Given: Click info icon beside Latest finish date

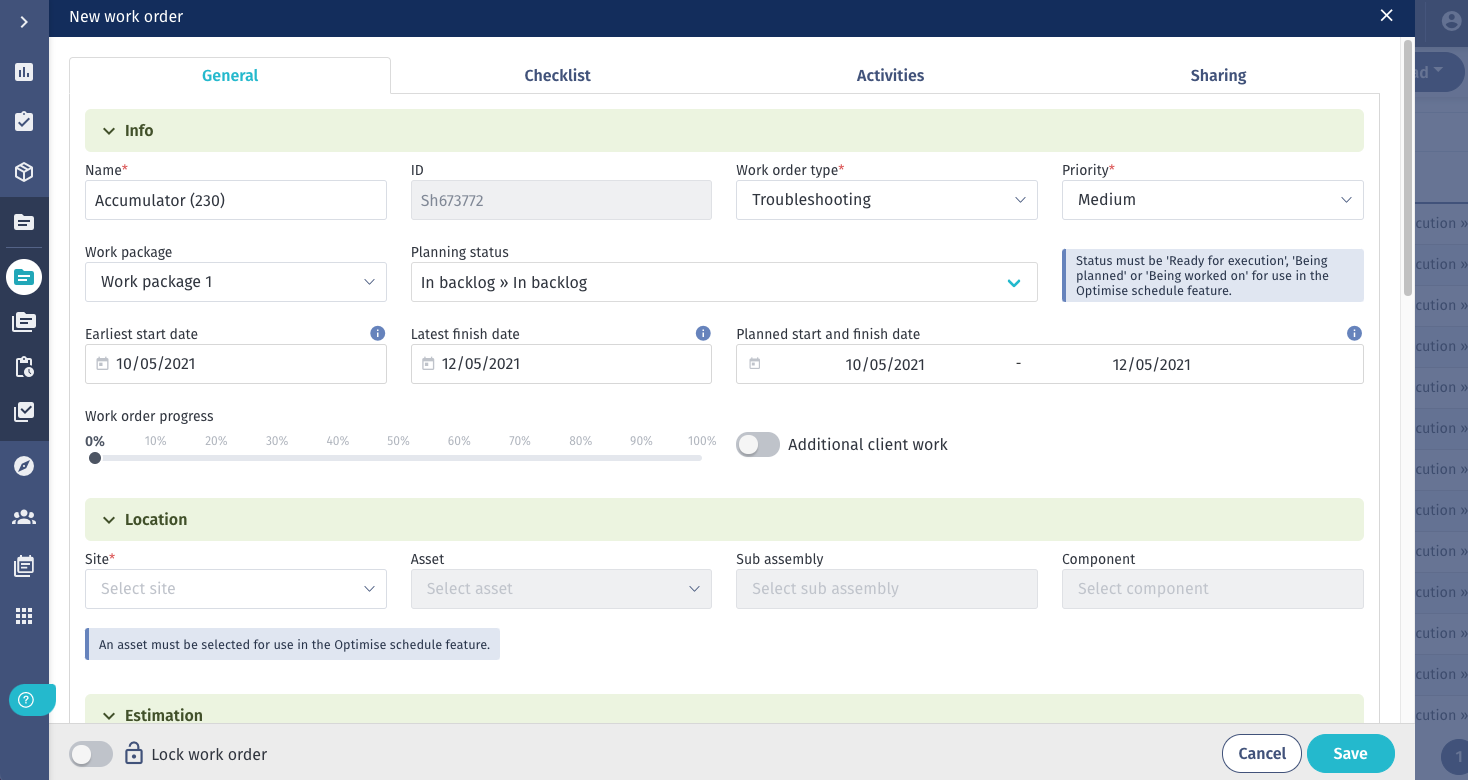Looking at the screenshot, I should coord(703,333).
